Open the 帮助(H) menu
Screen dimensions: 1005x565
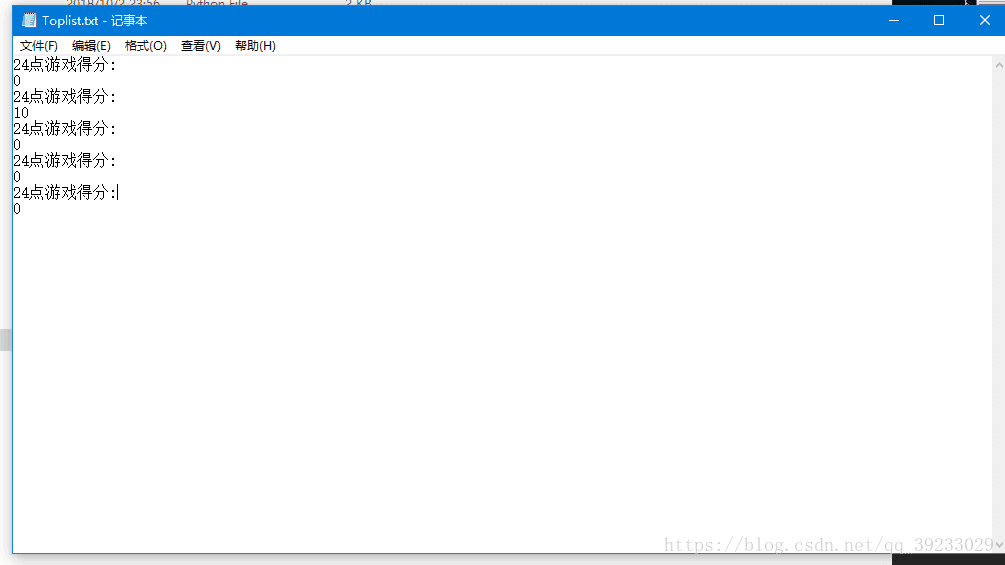pyautogui.click(x=255, y=45)
